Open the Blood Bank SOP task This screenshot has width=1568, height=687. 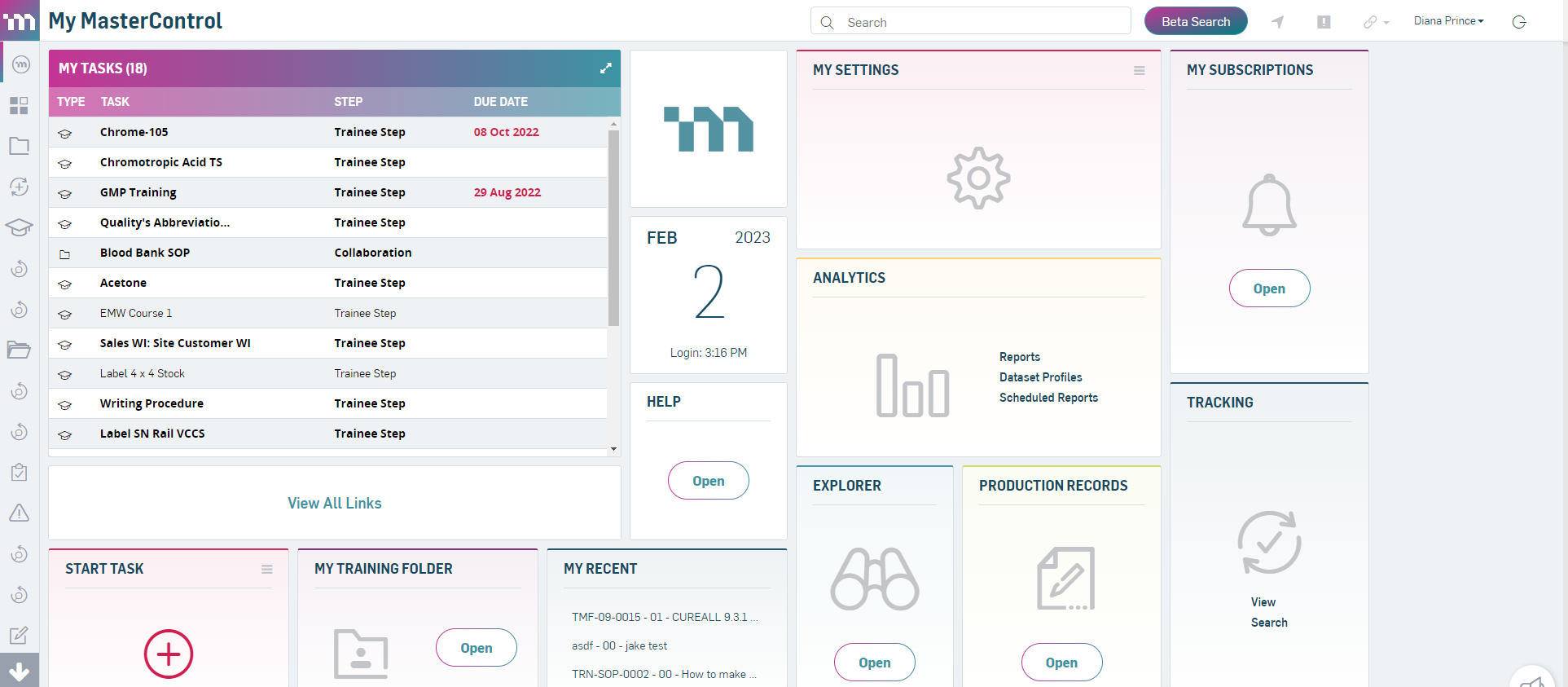[145, 253]
